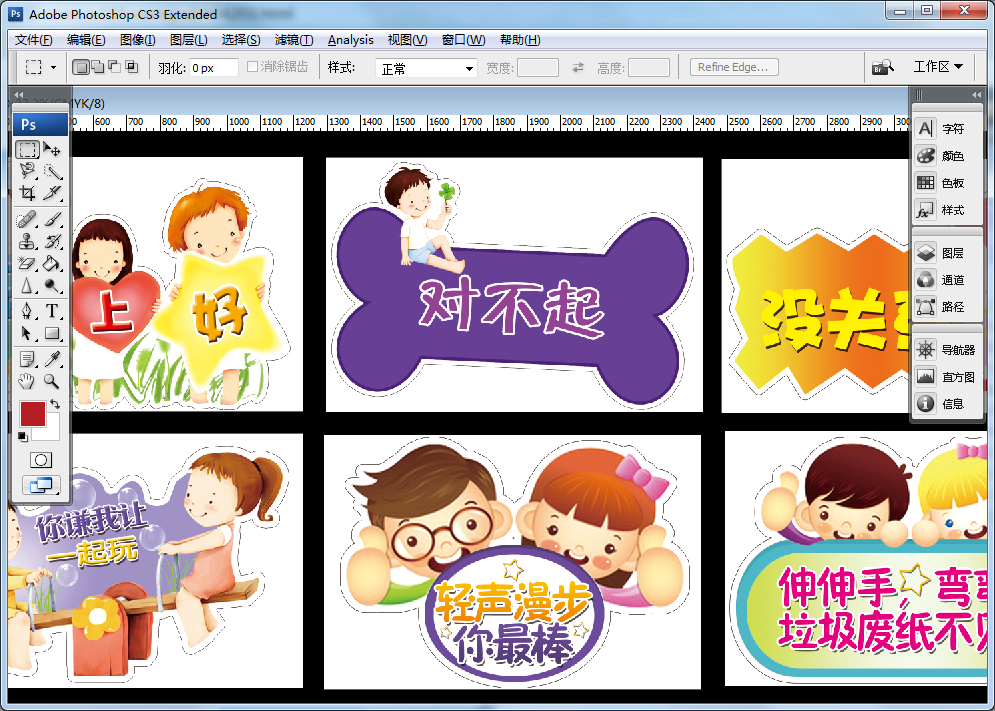Screen dimensions: 995x711
Task: Select the Pen tool
Action: coord(27,311)
